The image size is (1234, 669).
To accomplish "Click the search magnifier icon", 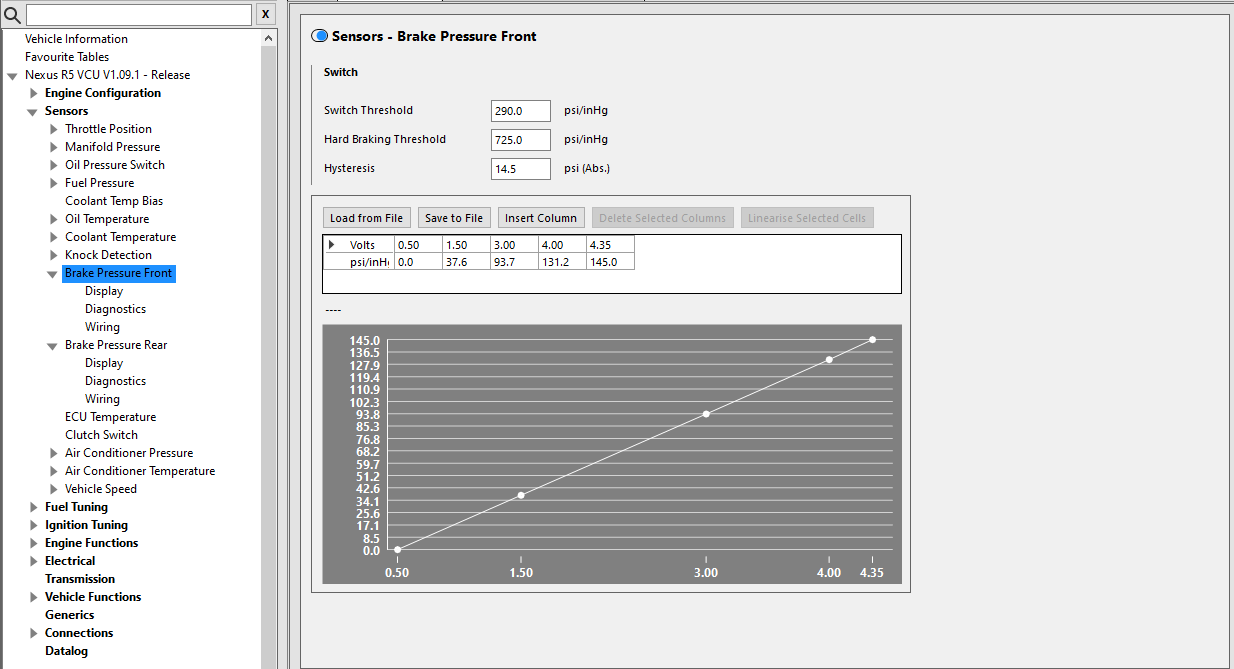I will 12,15.
